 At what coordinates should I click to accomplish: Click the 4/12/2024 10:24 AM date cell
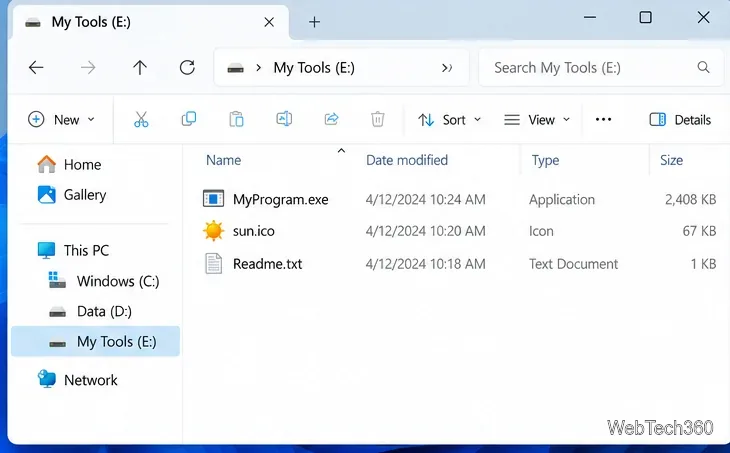point(426,199)
